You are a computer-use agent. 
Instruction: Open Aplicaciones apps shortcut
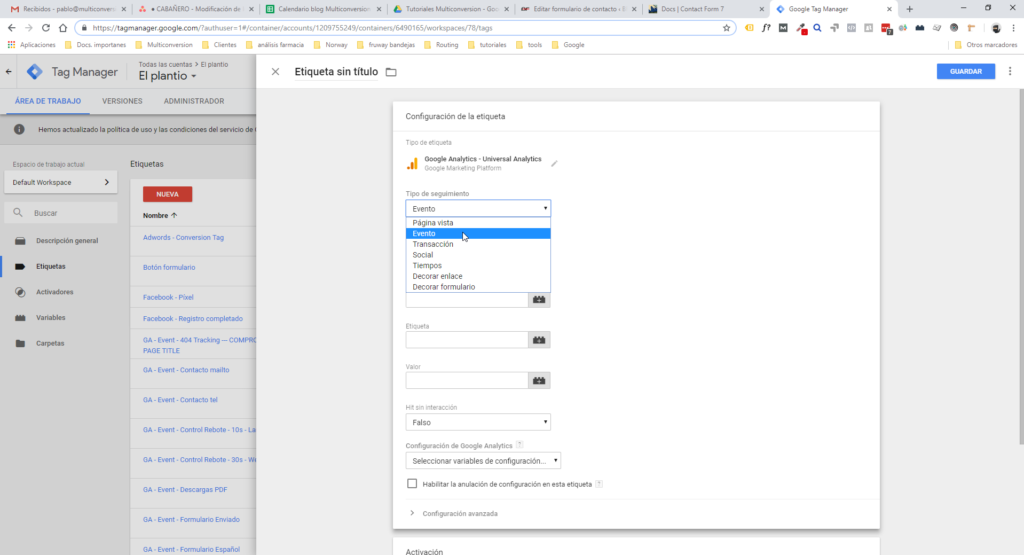[31, 45]
